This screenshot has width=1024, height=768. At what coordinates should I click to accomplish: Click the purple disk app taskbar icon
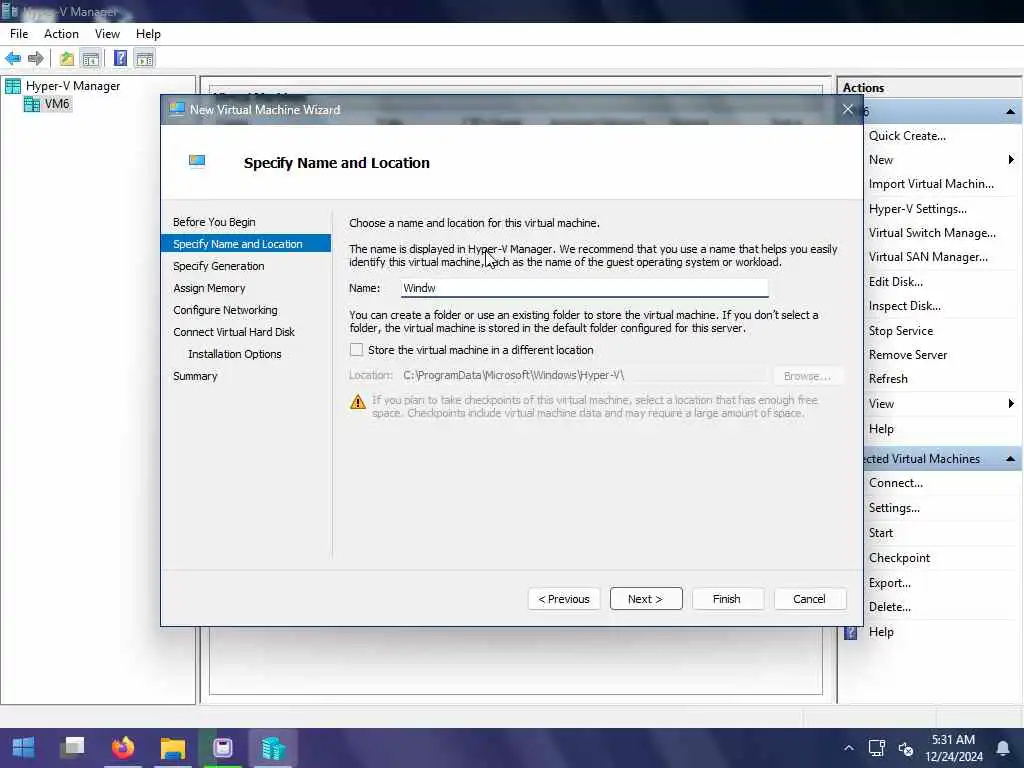[223, 748]
